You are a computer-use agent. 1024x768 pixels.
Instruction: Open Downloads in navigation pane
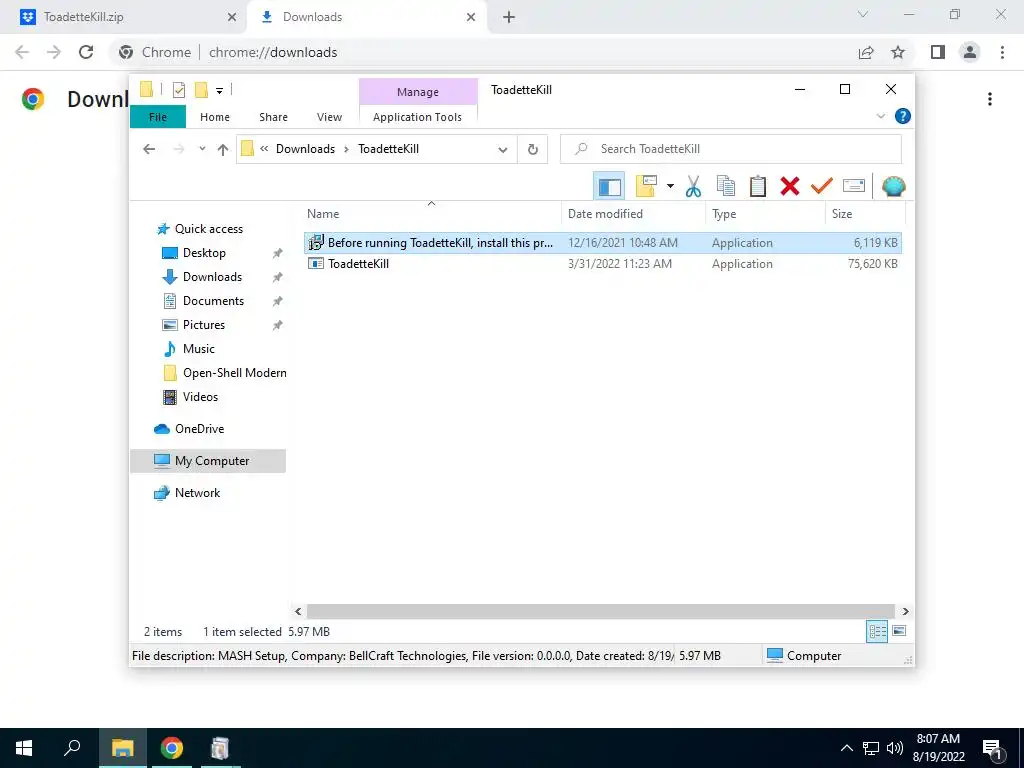[x=202, y=277]
